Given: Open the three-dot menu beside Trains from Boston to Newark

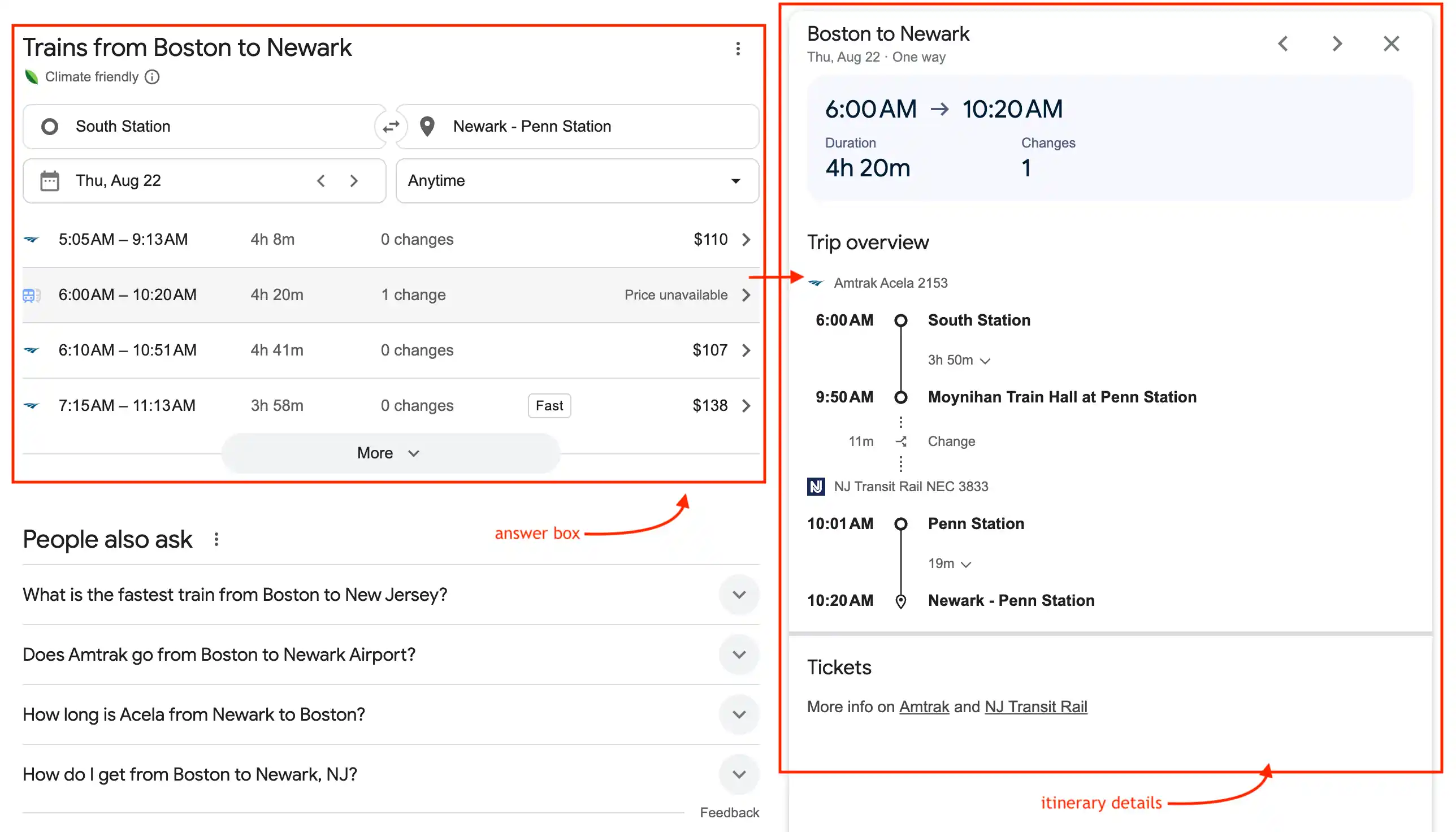Looking at the screenshot, I should click(738, 49).
